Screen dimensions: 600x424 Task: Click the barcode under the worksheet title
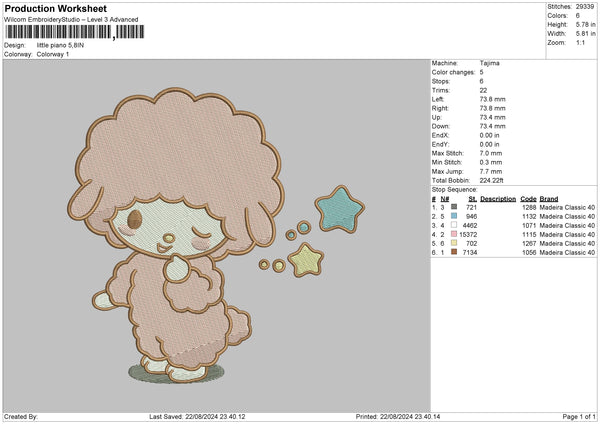(x=75, y=32)
